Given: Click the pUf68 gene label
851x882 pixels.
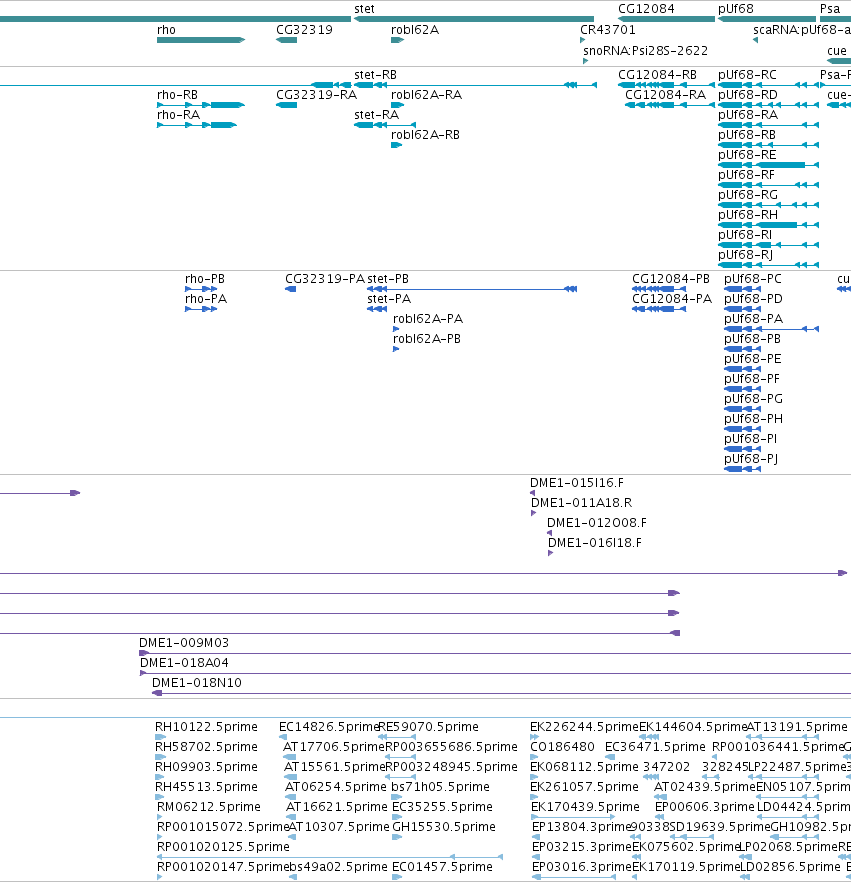Looking at the screenshot, I should (735, 9).
